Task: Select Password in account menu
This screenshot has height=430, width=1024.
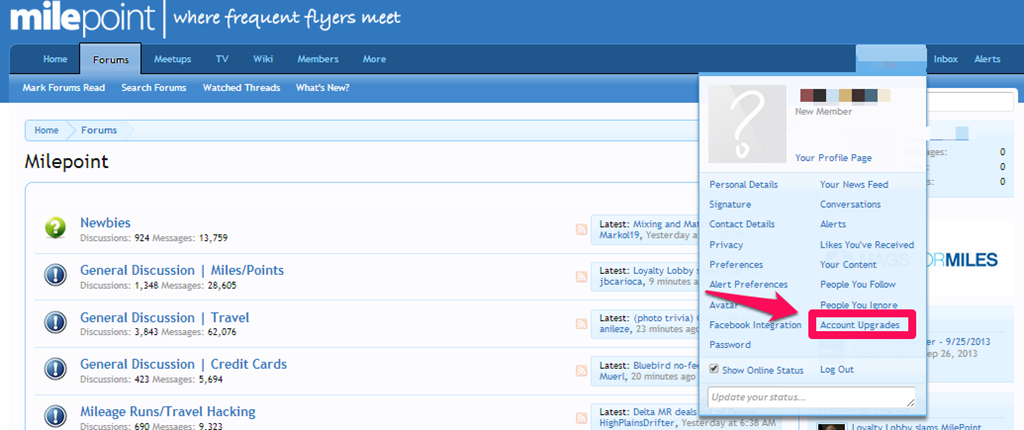Action: (x=730, y=344)
